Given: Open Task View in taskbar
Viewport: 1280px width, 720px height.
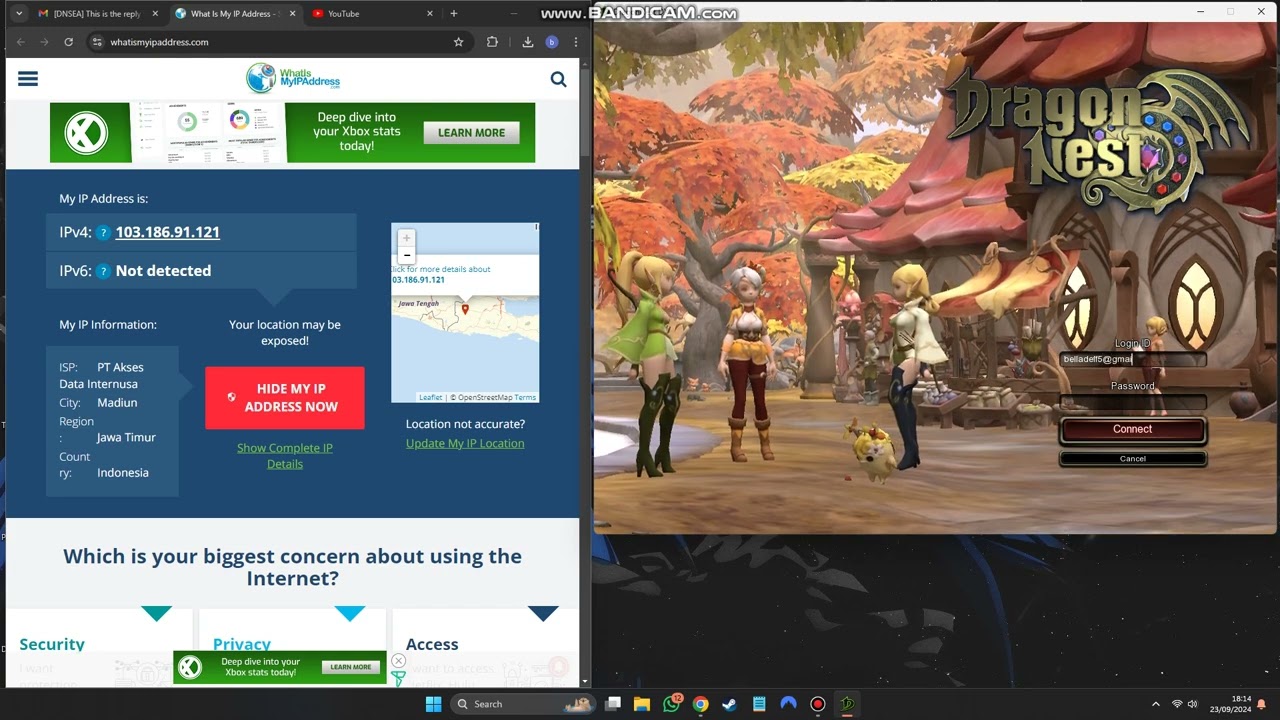Looking at the screenshot, I should point(613,704).
